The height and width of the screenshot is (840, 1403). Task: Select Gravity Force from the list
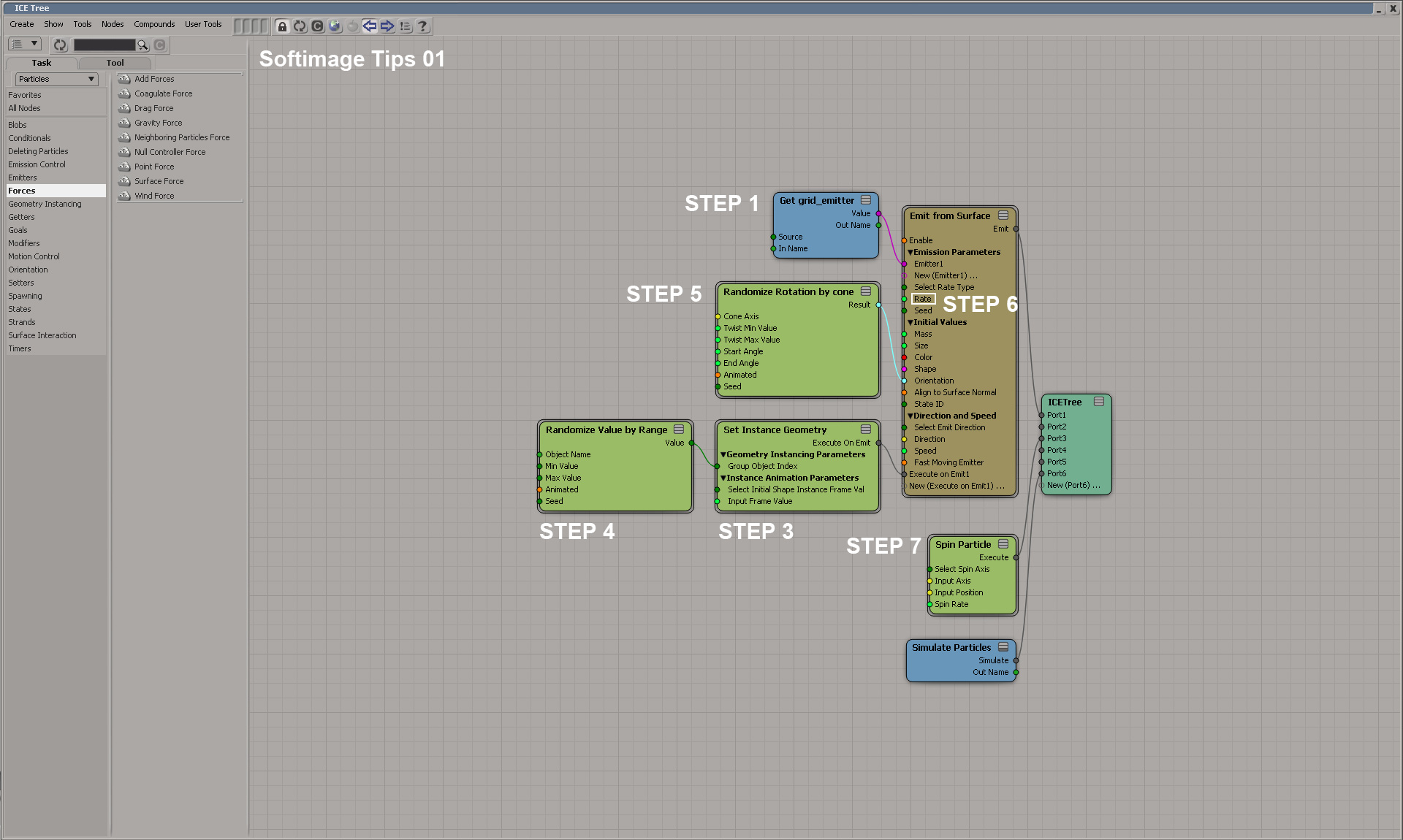coord(158,123)
